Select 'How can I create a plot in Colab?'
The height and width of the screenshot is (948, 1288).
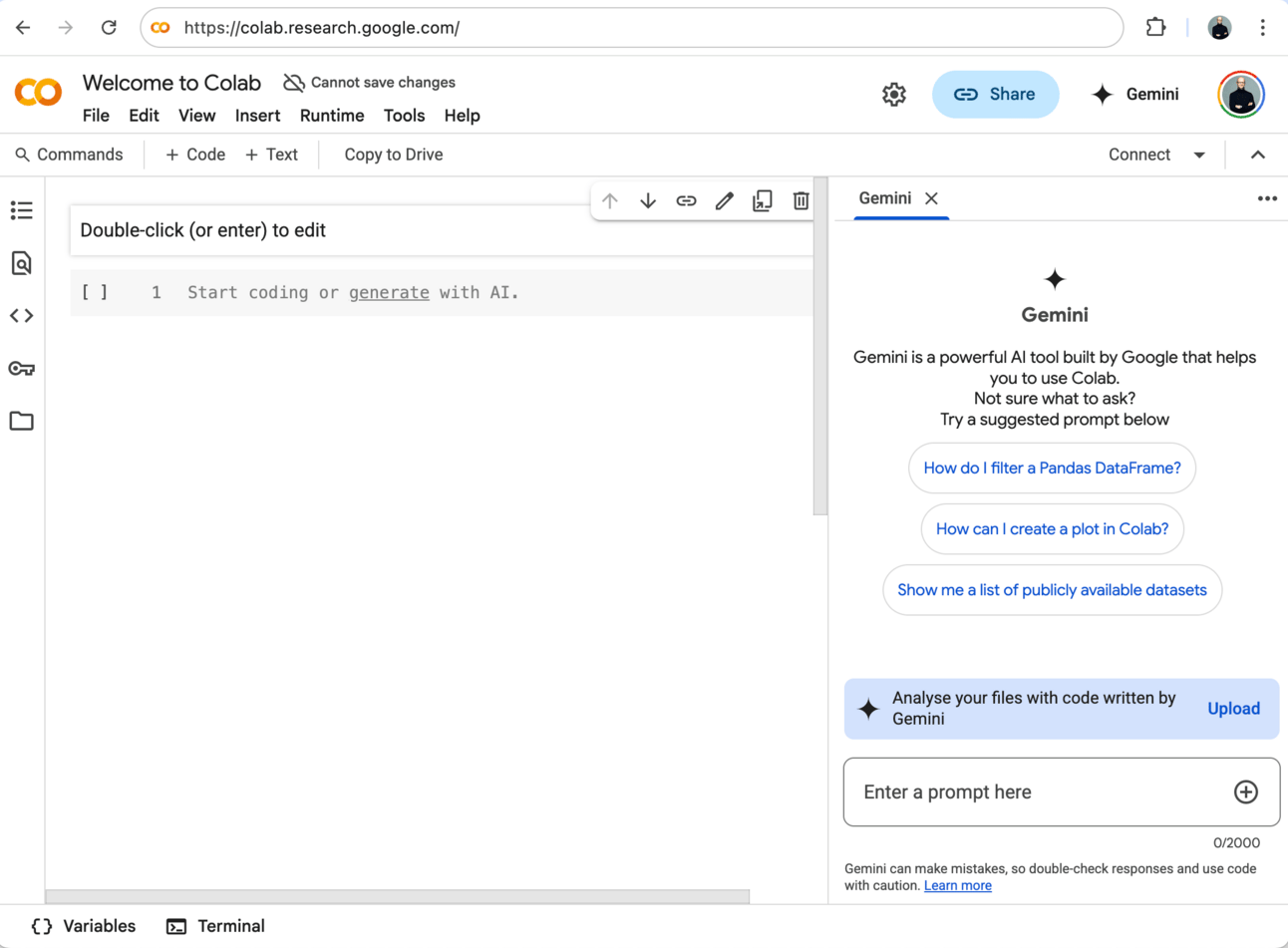[1052, 528]
